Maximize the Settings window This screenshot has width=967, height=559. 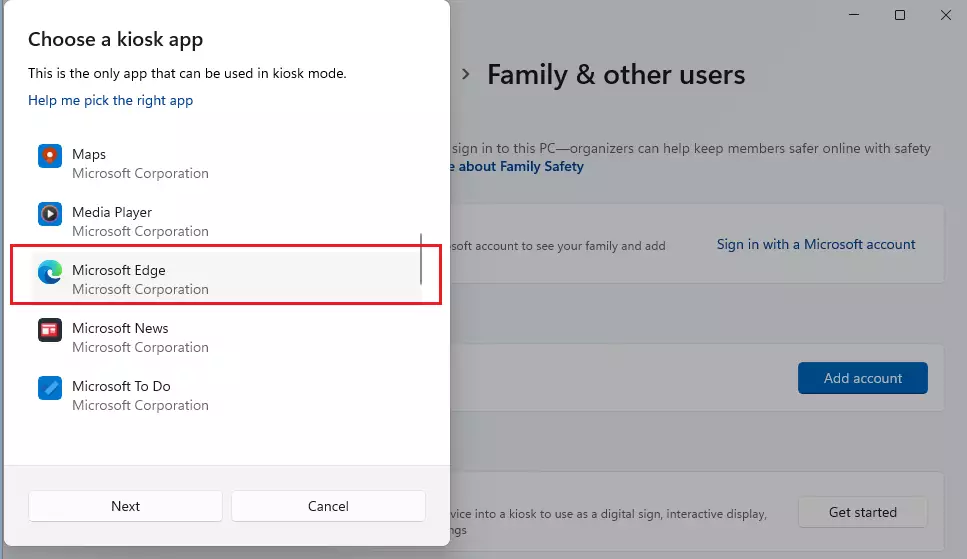[x=900, y=15]
